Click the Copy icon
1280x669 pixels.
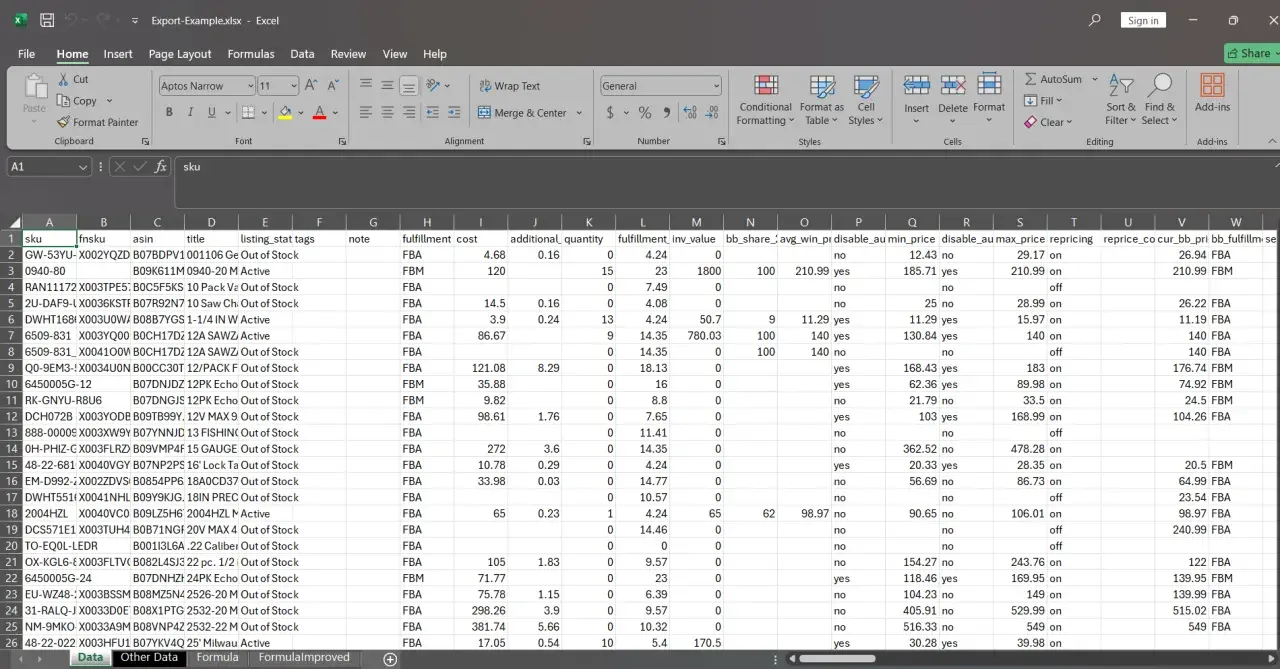(63, 101)
